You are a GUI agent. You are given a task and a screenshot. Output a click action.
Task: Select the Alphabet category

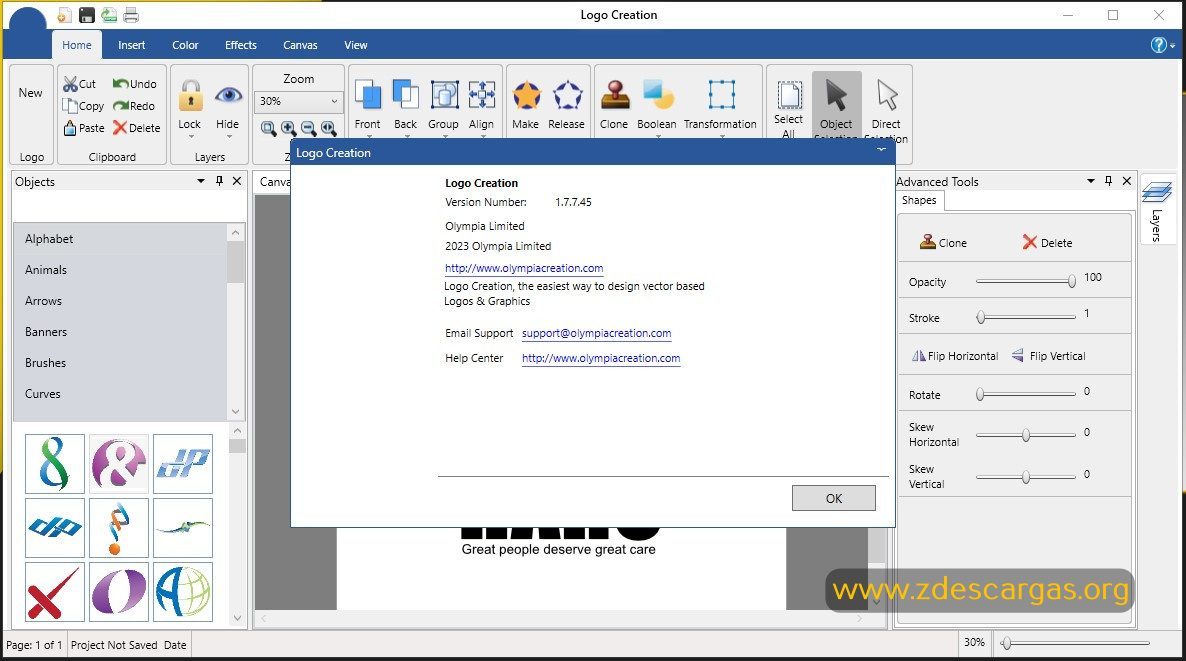point(120,239)
